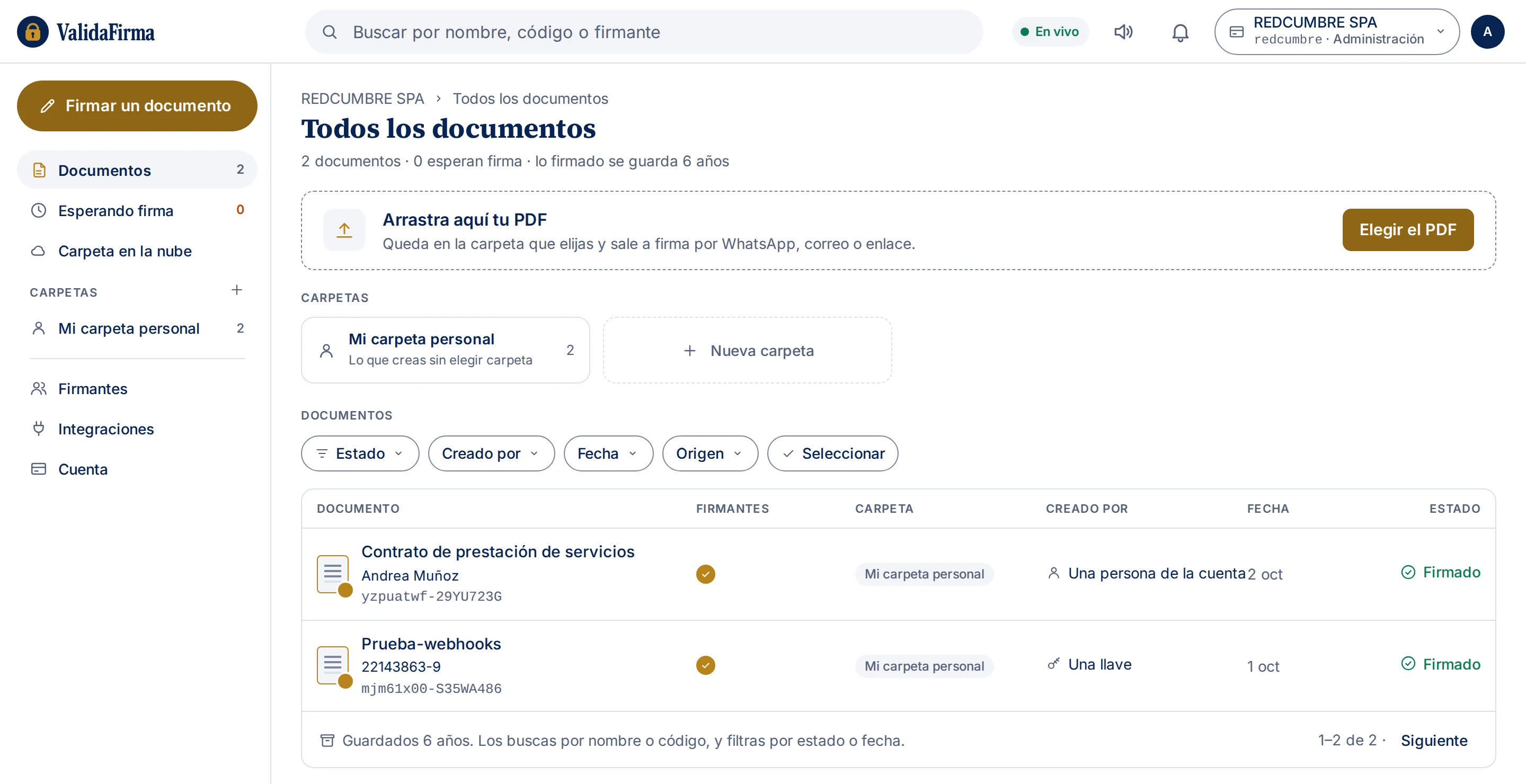This screenshot has width=1526, height=784.
Task: Click the En vivo status indicator
Action: pos(1050,32)
